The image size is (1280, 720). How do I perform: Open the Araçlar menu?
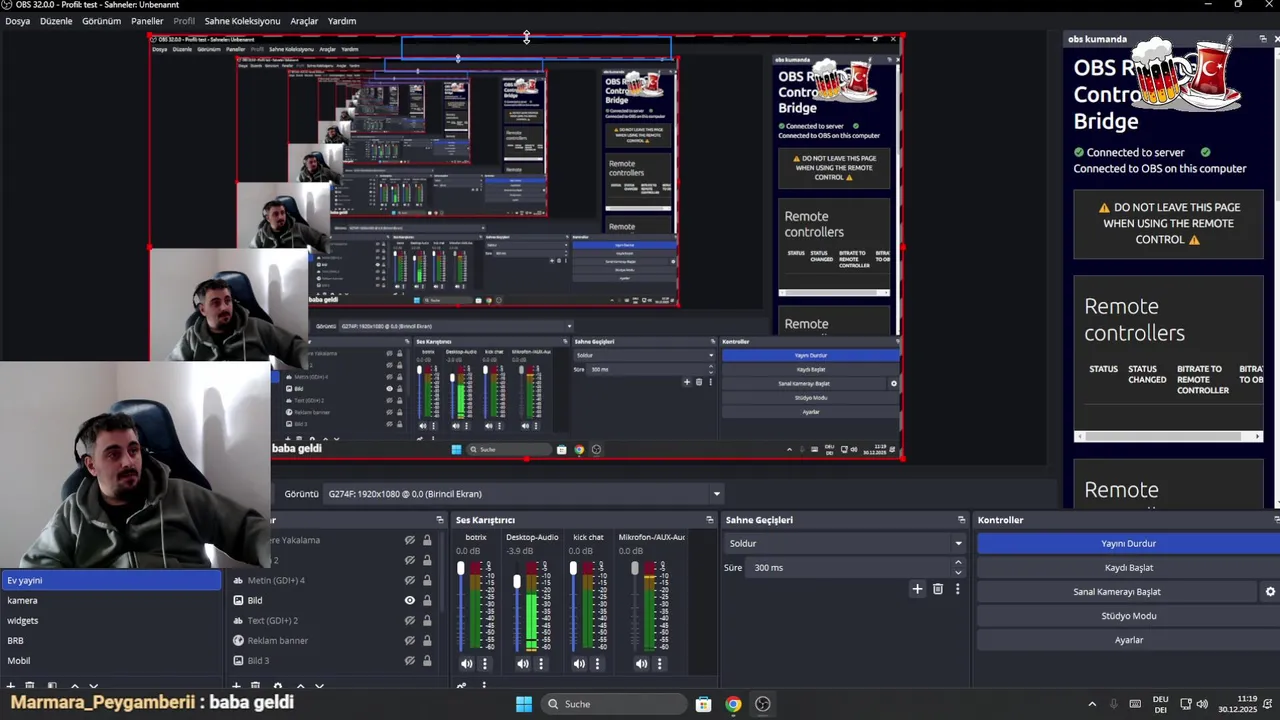point(304,21)
